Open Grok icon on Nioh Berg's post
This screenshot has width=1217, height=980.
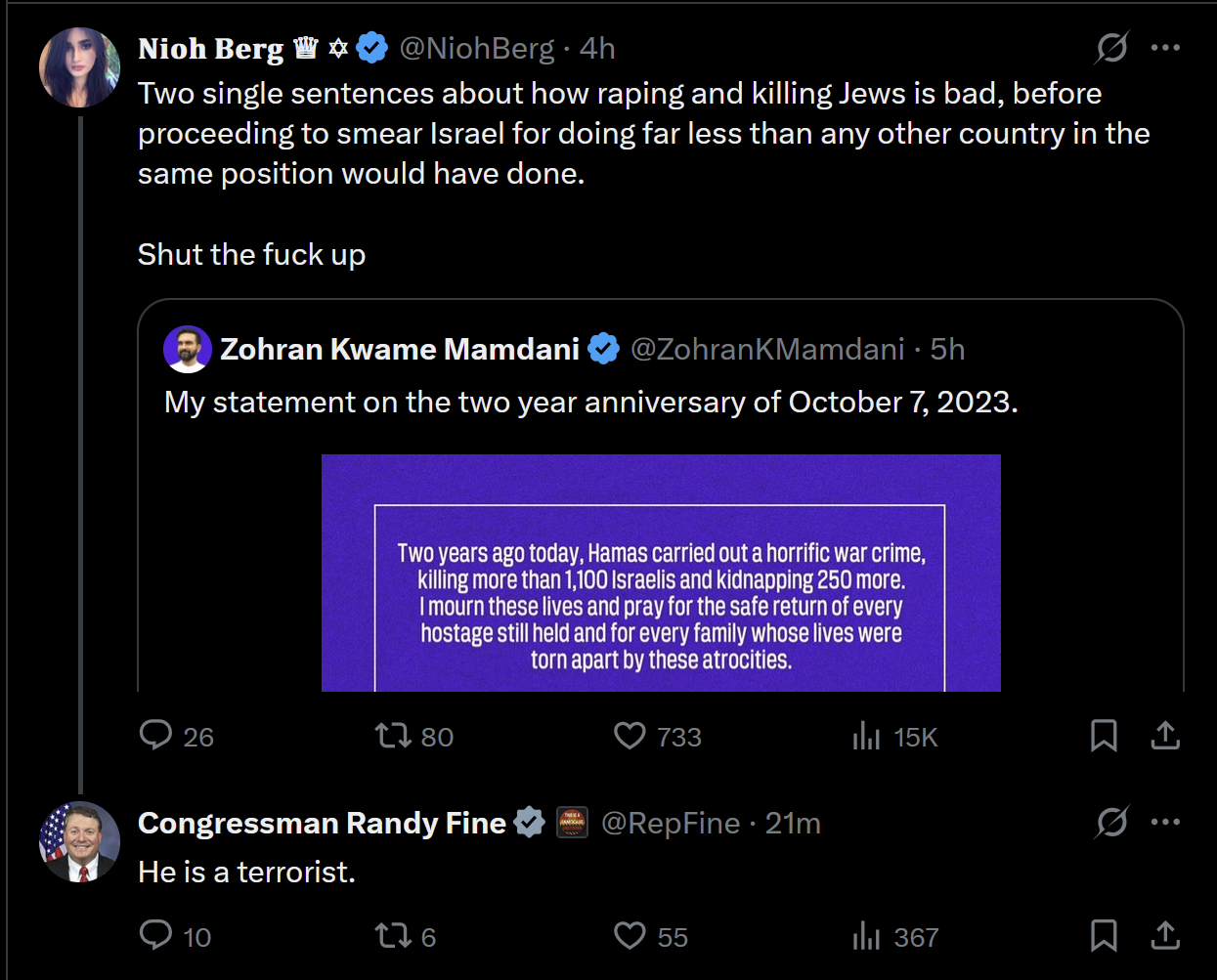click(1111, 47)
